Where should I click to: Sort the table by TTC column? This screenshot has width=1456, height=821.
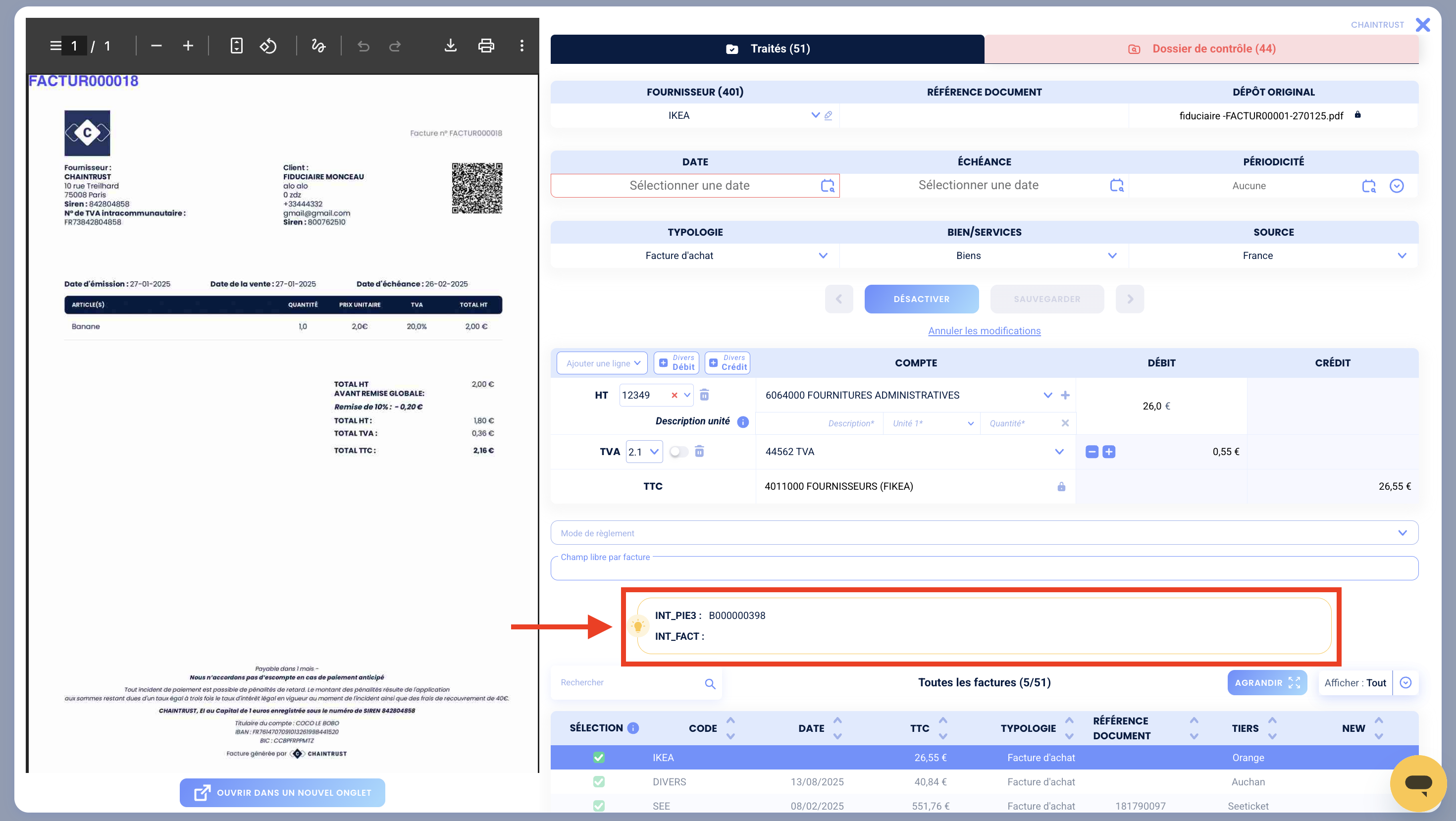click(x=942, y=728)
